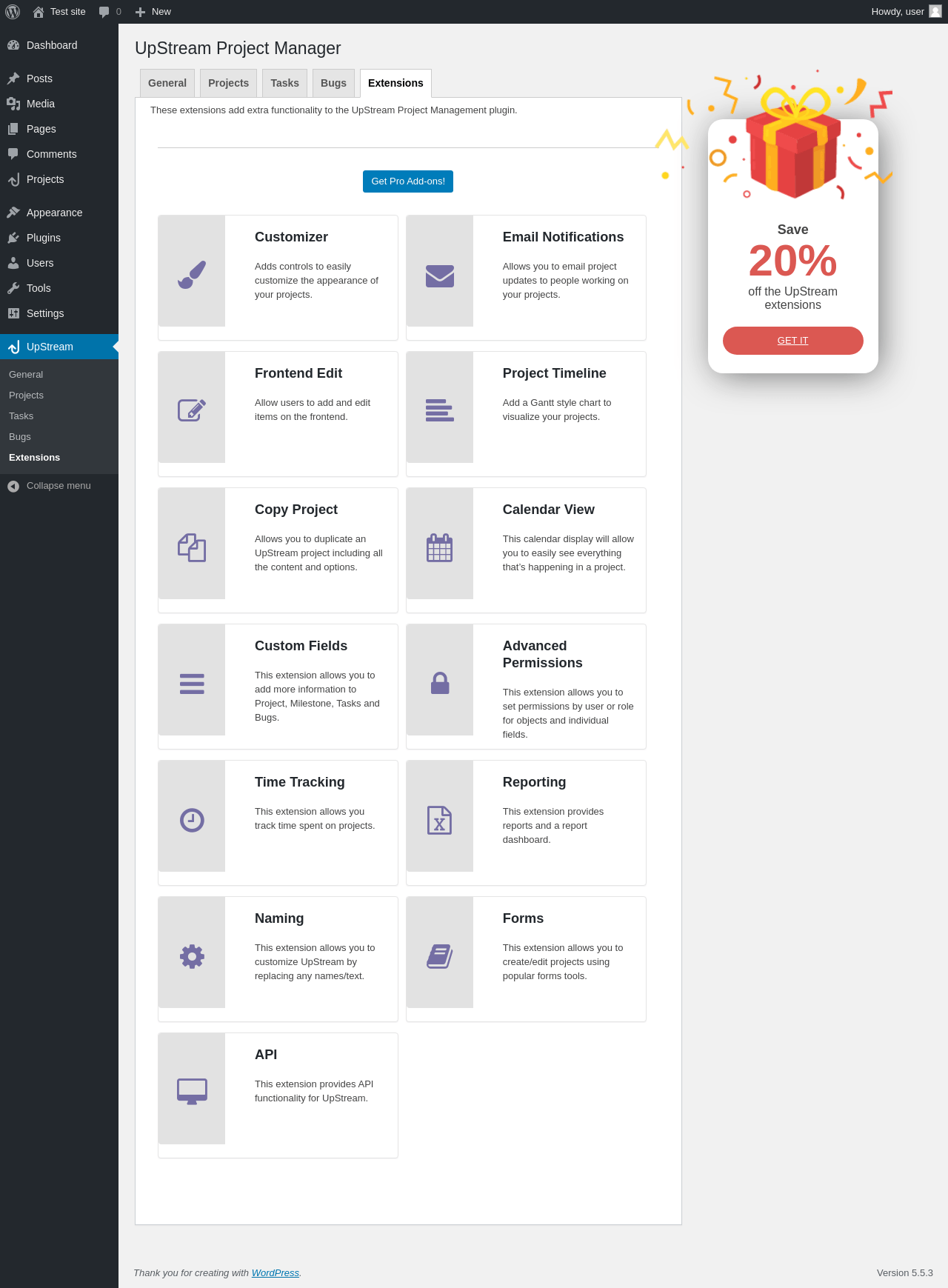Click the Plugins plug icon in sidebar
This screenshot has width=948, height=1288.
13,238
